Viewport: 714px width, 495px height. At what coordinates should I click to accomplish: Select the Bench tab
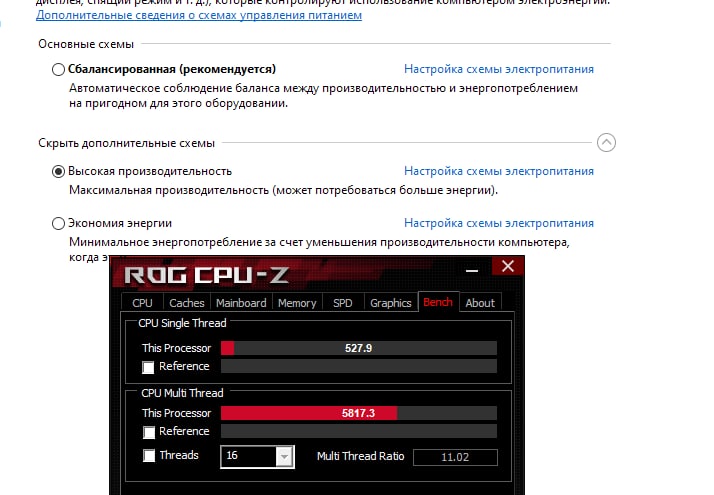(x=438, y=302)
